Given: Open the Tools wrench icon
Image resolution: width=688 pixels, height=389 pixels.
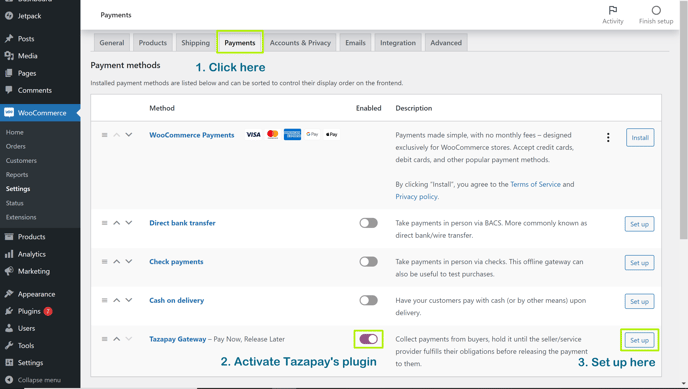Looking at the screenshot, I should [9, 346].
